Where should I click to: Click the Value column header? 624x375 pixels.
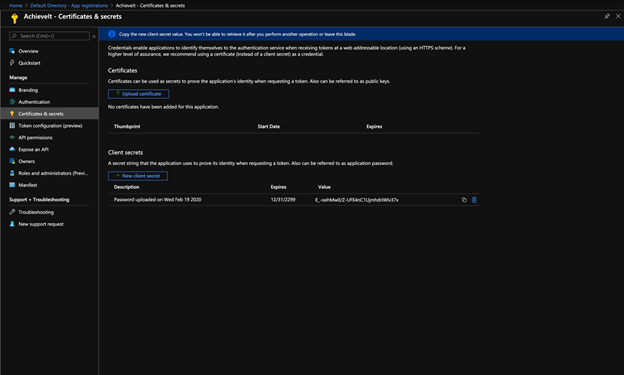point(324,187)
